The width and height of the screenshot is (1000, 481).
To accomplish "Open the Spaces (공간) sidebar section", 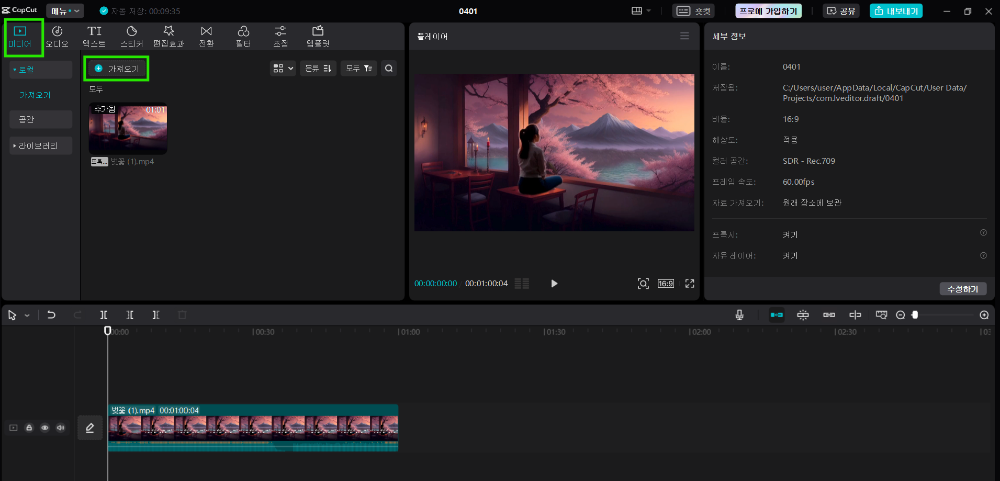I will 41,119.
